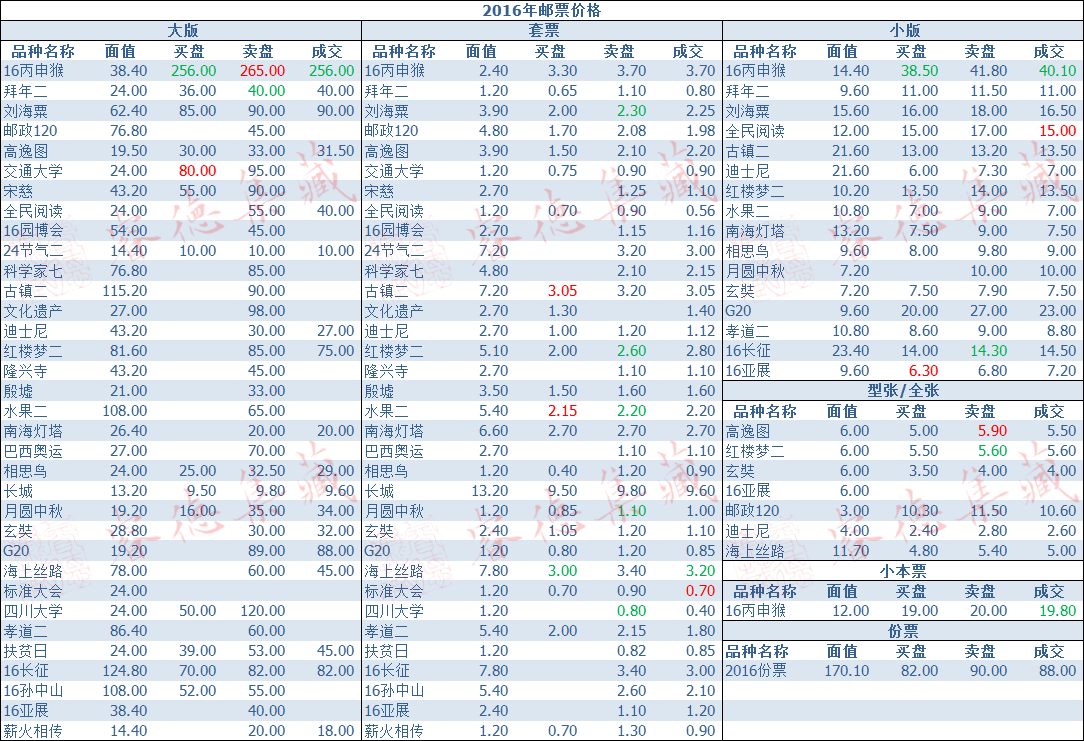Click 隆兴寺 in the 套票 table
The width and height of the screenshot is (1084, 741).
coord(386,370)
